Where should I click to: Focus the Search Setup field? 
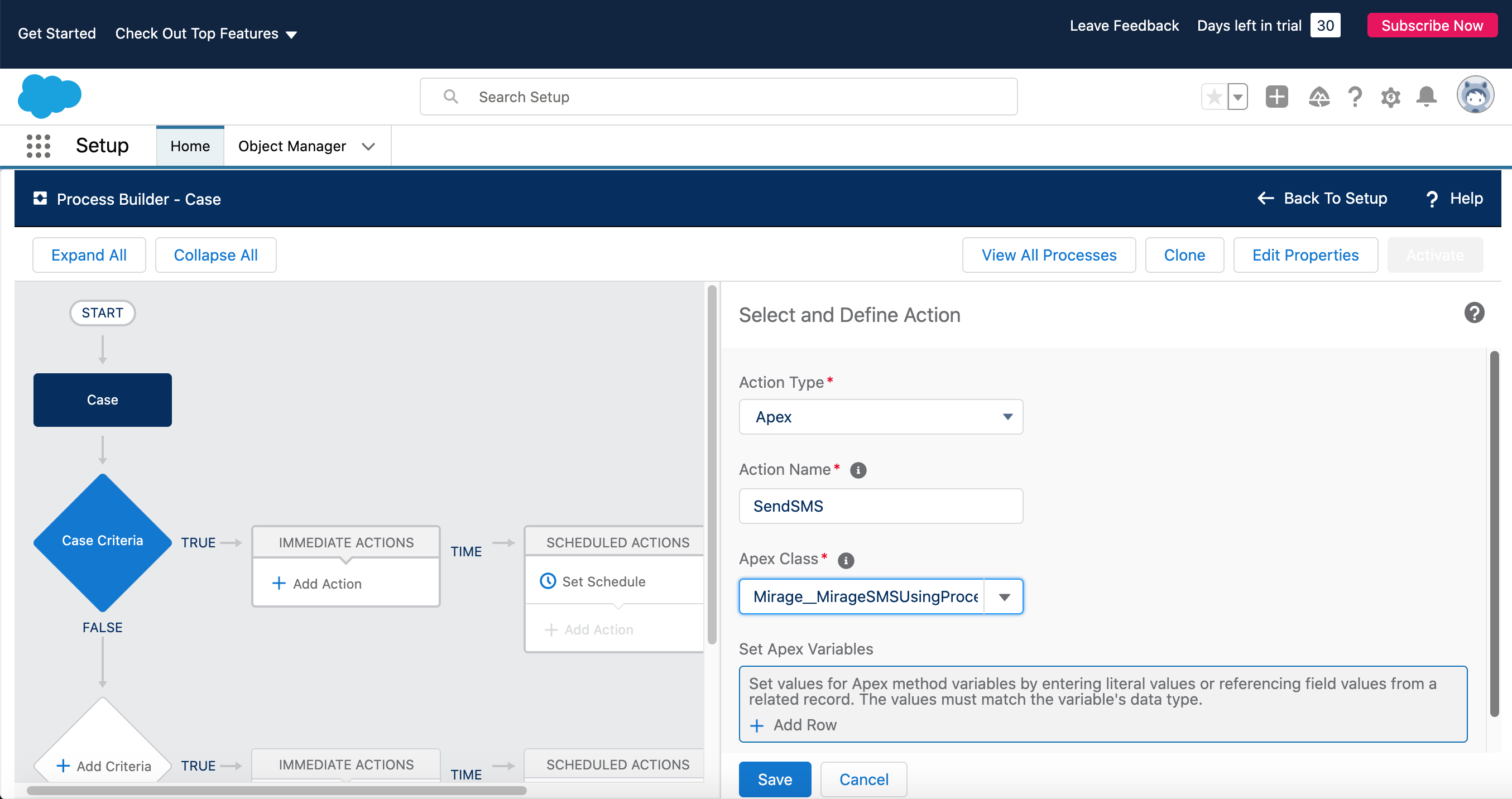click(x=718, y=97)
